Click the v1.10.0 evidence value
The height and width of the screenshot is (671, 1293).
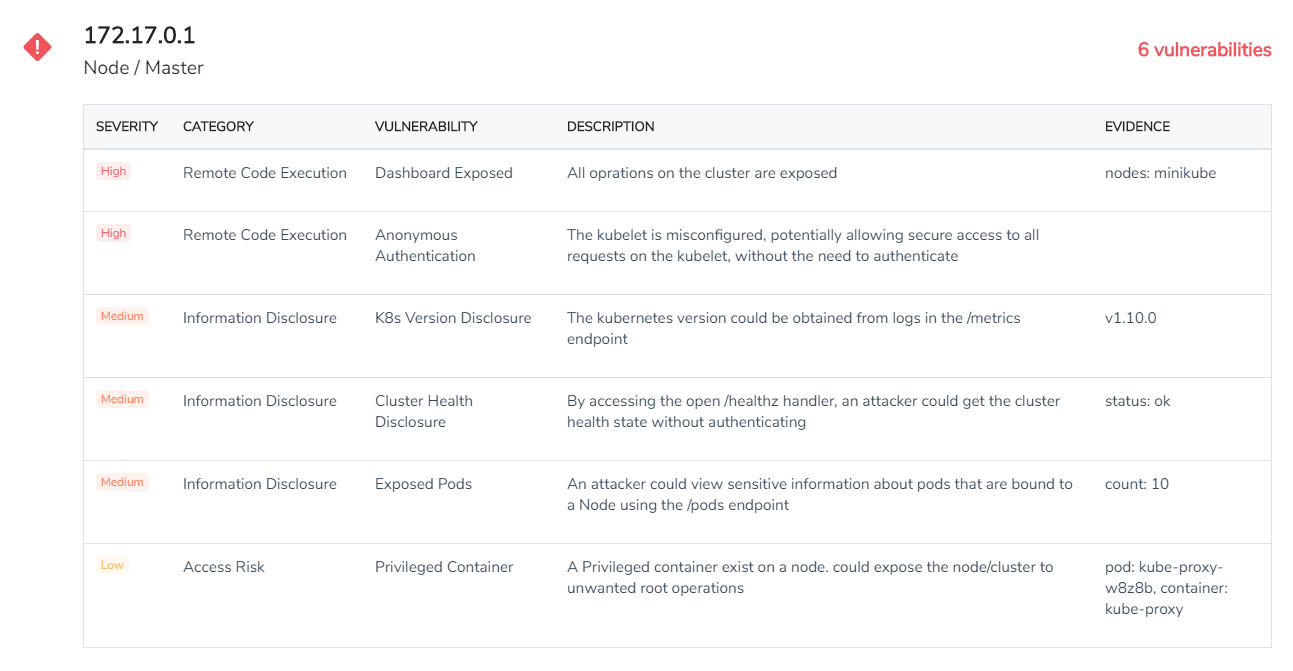[x=1130, y=318]
